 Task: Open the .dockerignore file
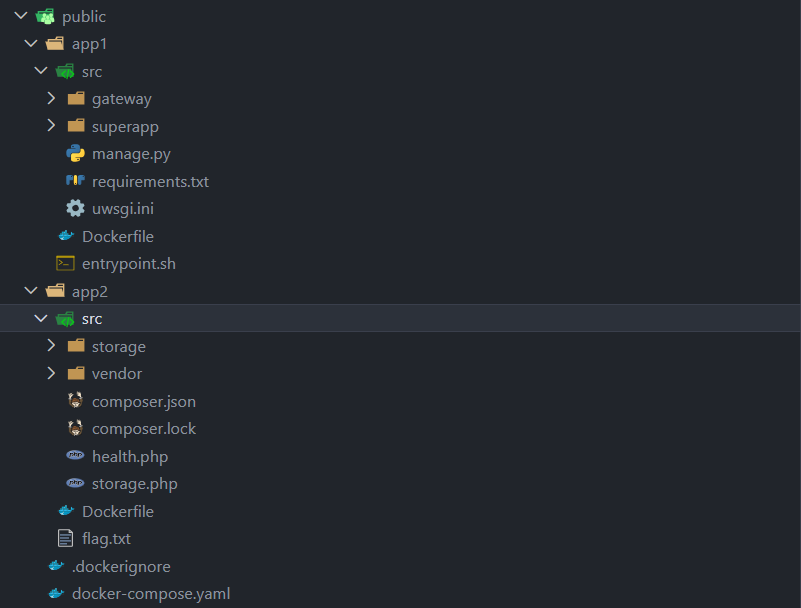pyautogui.click(x=121, y=566)
